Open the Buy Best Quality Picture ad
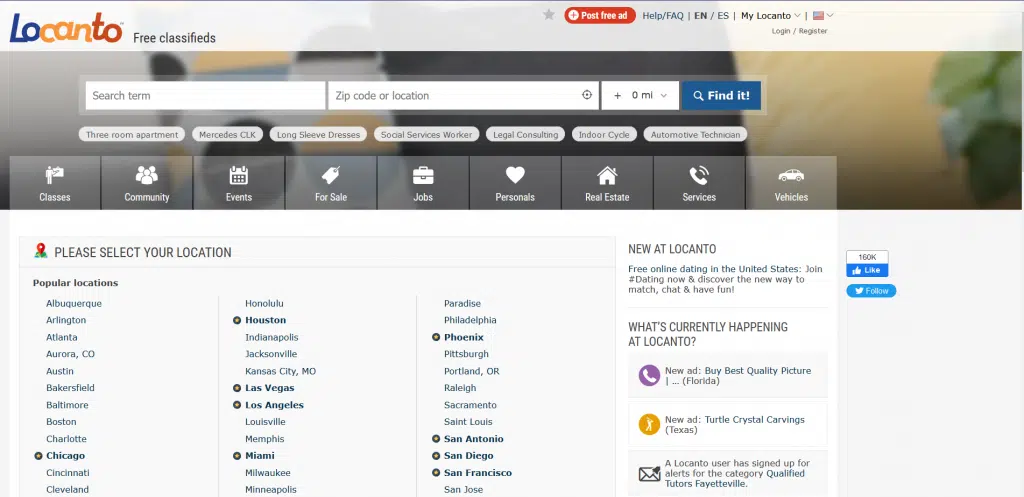1024x497 pixels. (x=738, y=376)
